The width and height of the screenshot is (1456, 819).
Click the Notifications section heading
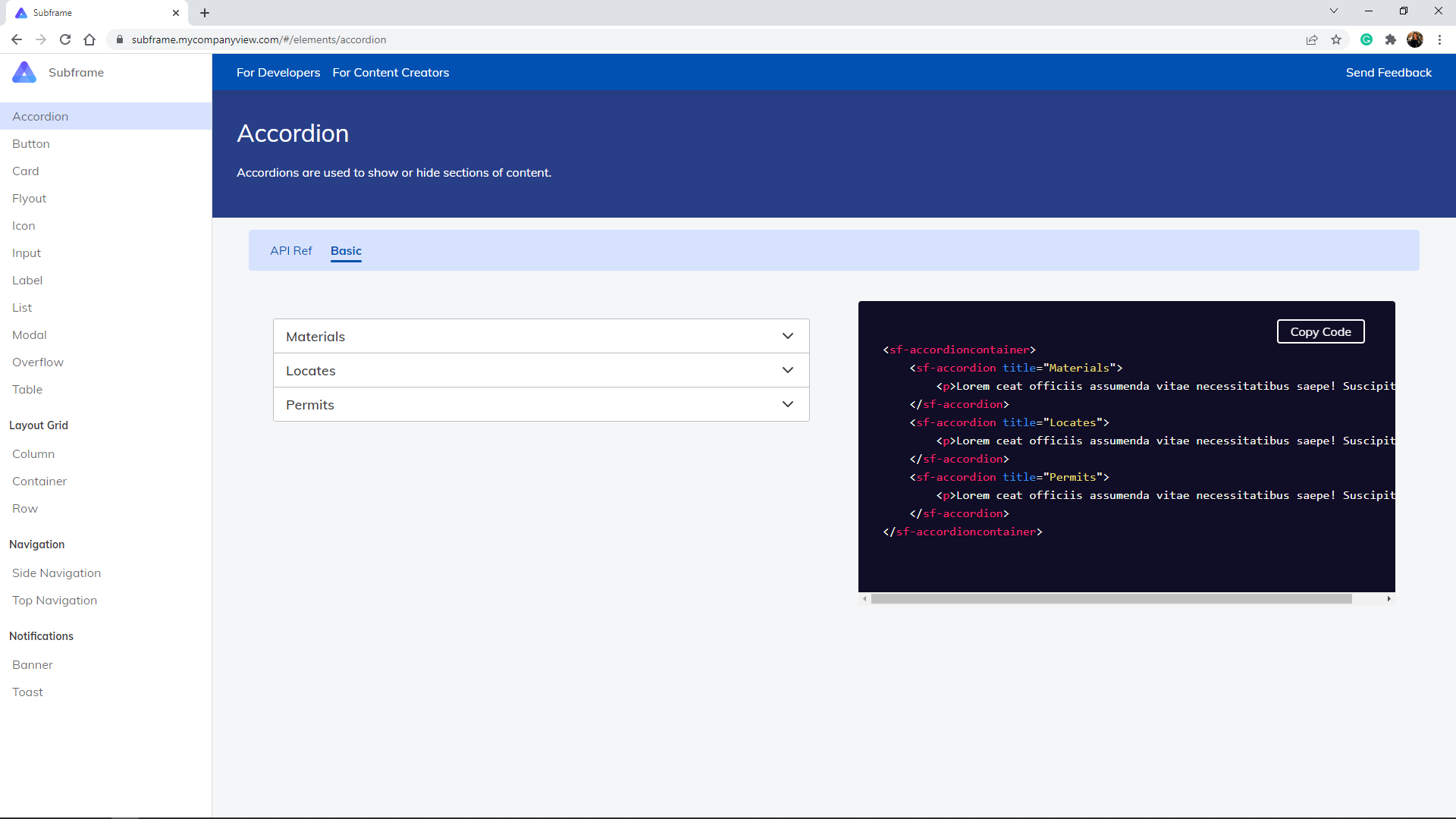click(x=42, y=636)
